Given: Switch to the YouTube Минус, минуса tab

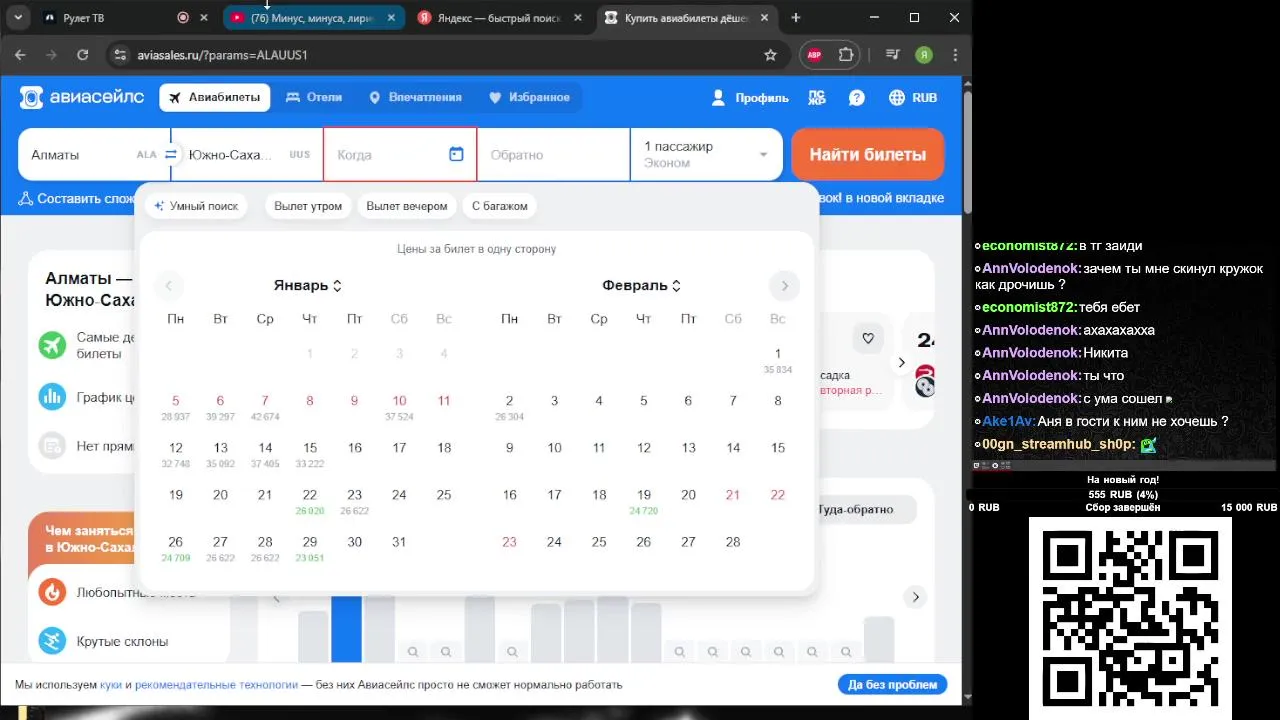Looking at the screenshot, I should 312,18.
